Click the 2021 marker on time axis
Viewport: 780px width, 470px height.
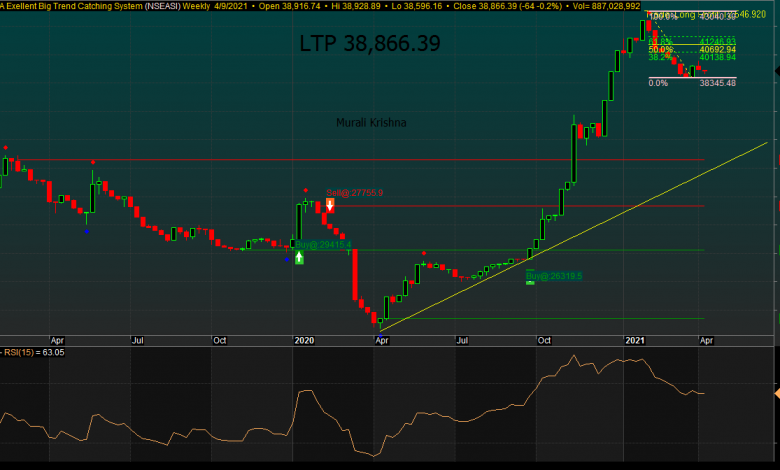635,340
